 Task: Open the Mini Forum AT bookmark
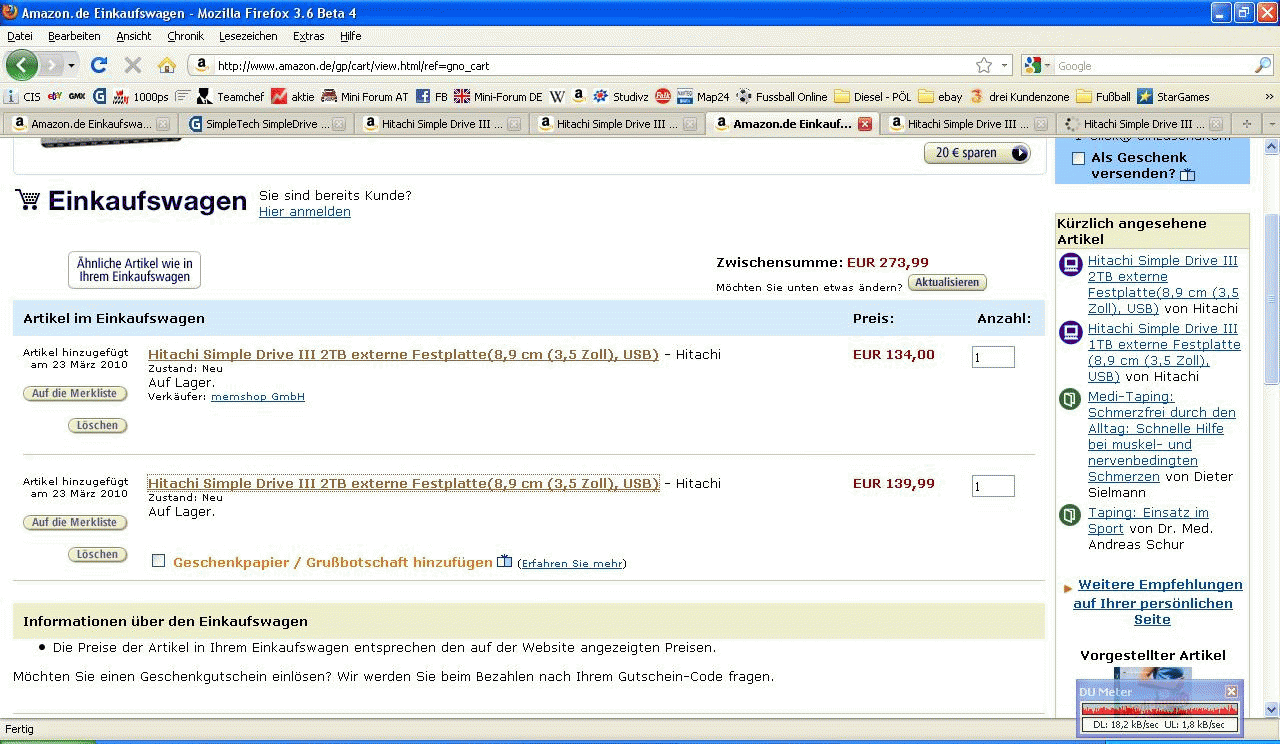pos(365,97)
